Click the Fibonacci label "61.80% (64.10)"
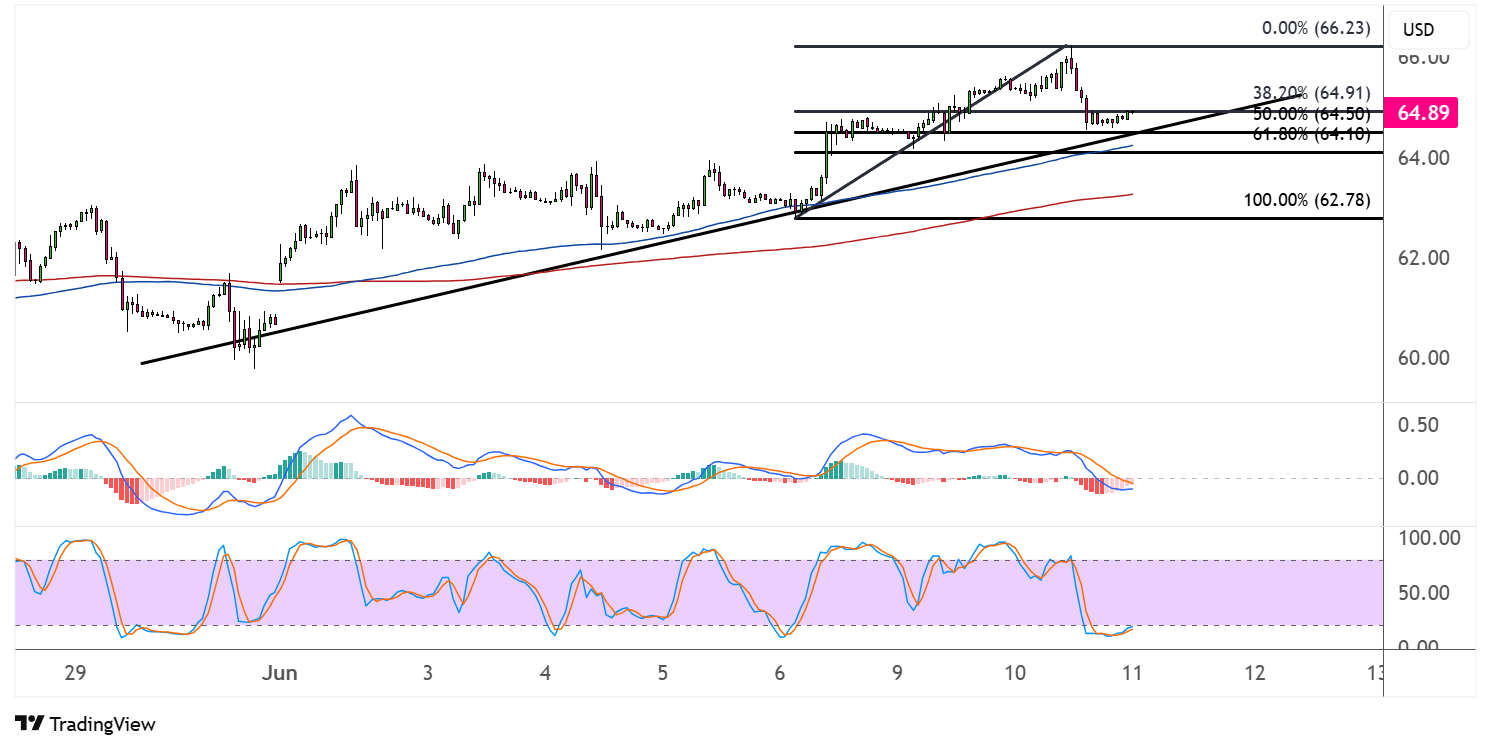 [1311, 133]
